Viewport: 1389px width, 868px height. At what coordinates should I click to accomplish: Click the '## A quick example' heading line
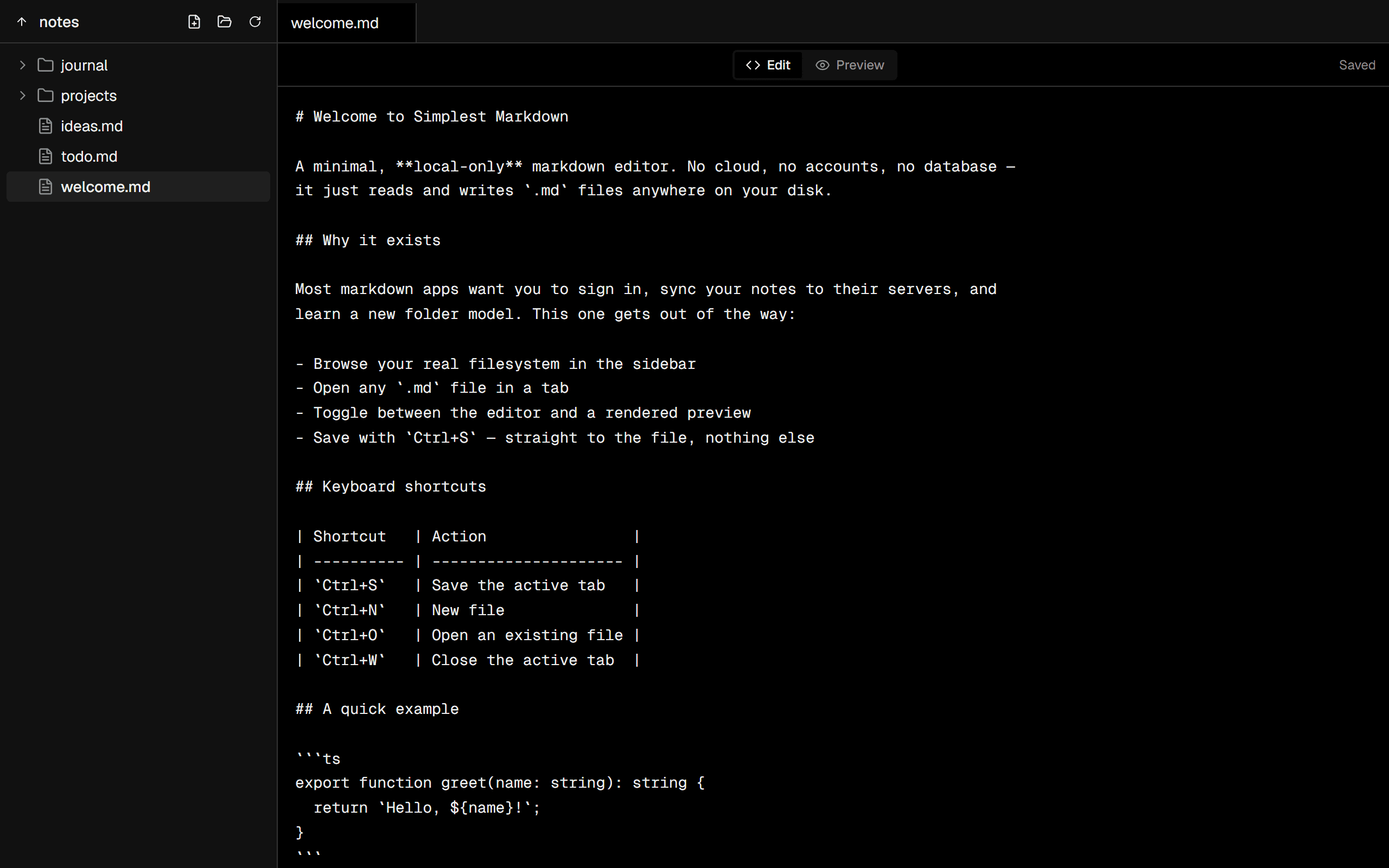click(377, 709)
